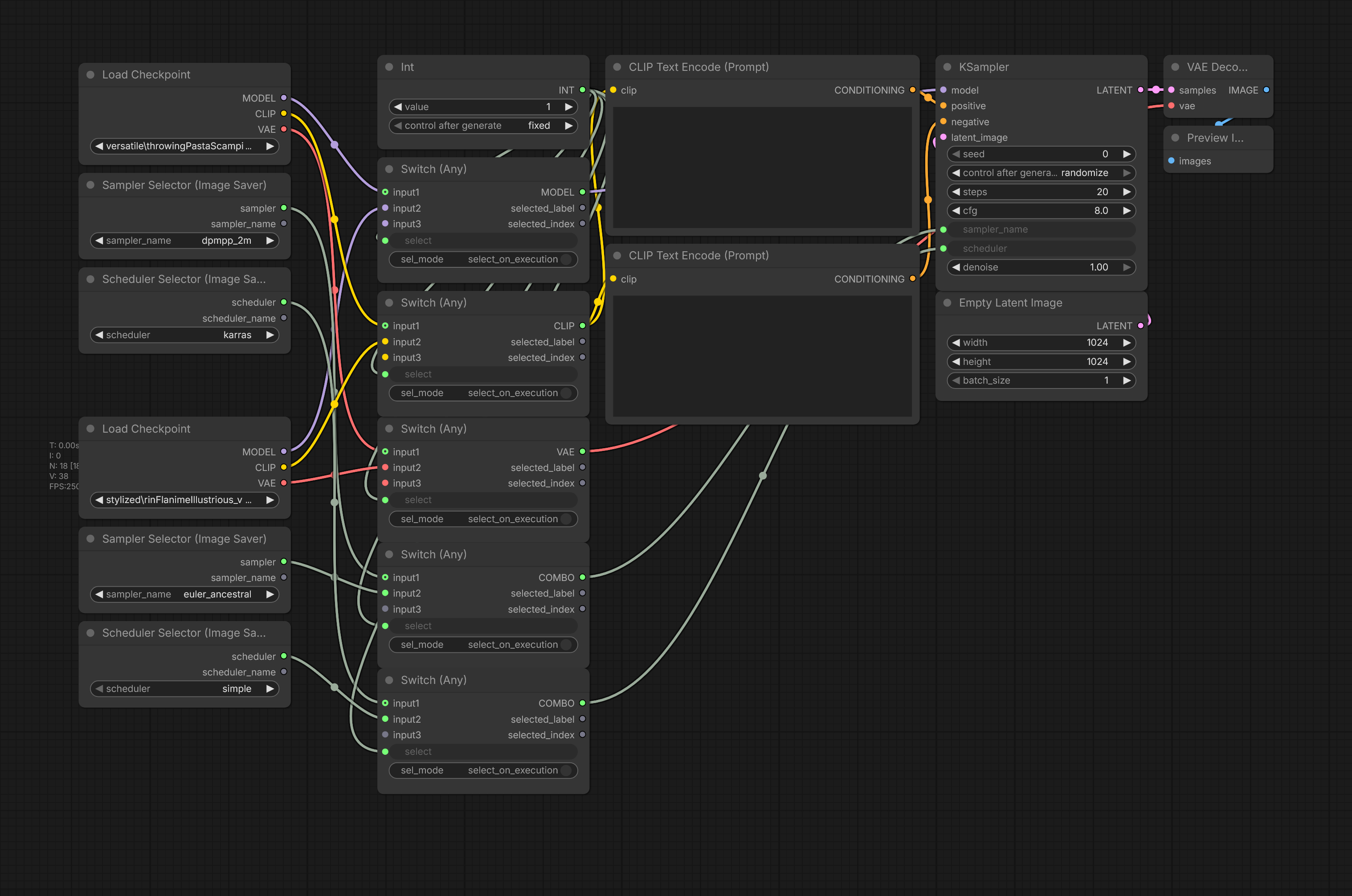Click the vae input socket on VAE Decode
The width and height of the screenshot is (1352, 896).
[x=1172, y=106]
